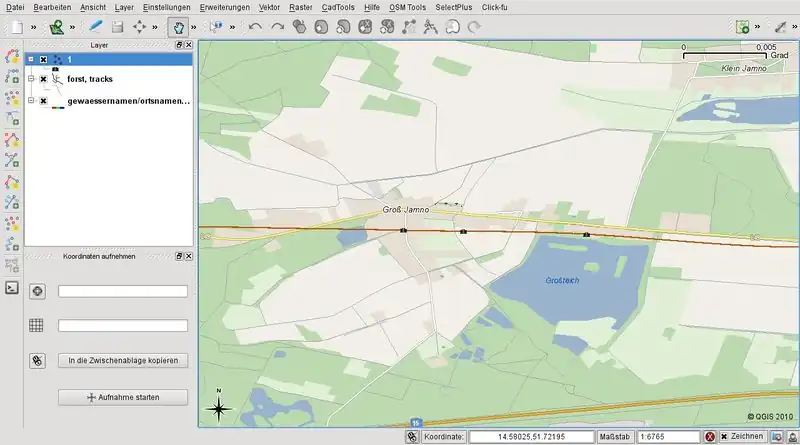This screenshot has height=445, width=800.
Task: Click the mouse tracking icon beside copy button
Action: 38,360
